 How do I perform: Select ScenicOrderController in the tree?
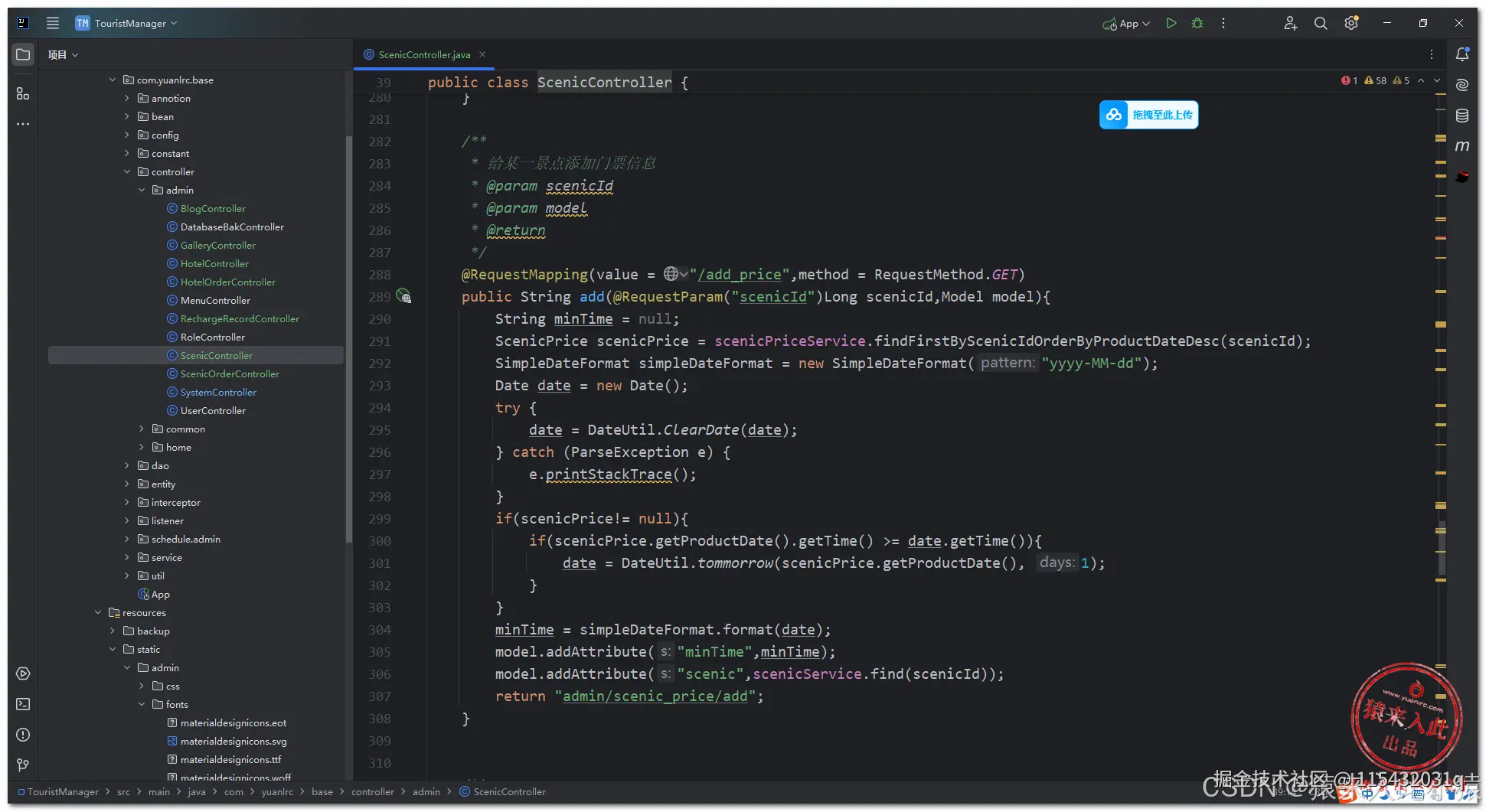point(230,373)
